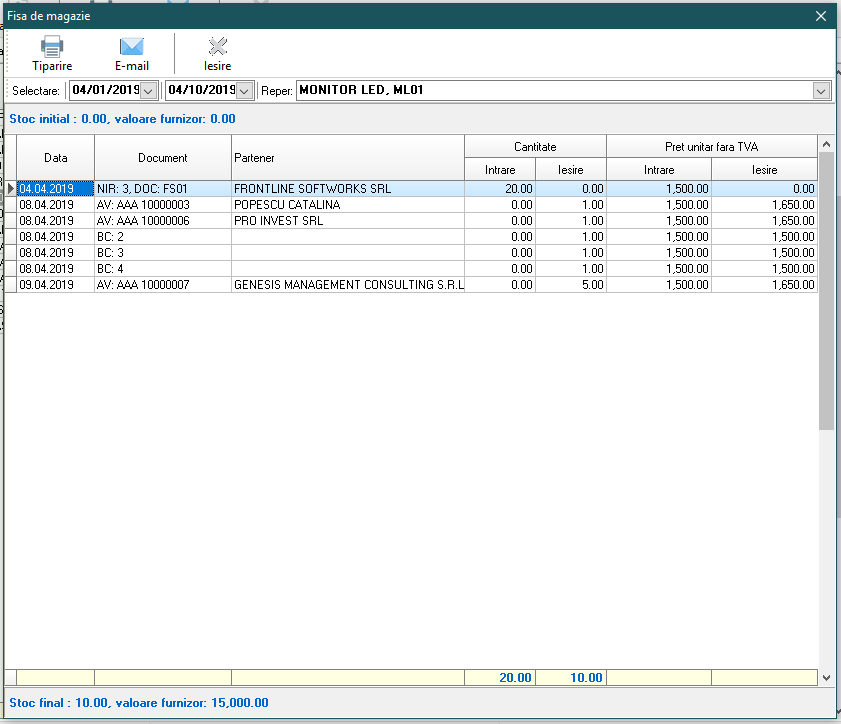Click the Tiparire printer icon
This screenshot has height=724, width=841.
pos(52,47)
